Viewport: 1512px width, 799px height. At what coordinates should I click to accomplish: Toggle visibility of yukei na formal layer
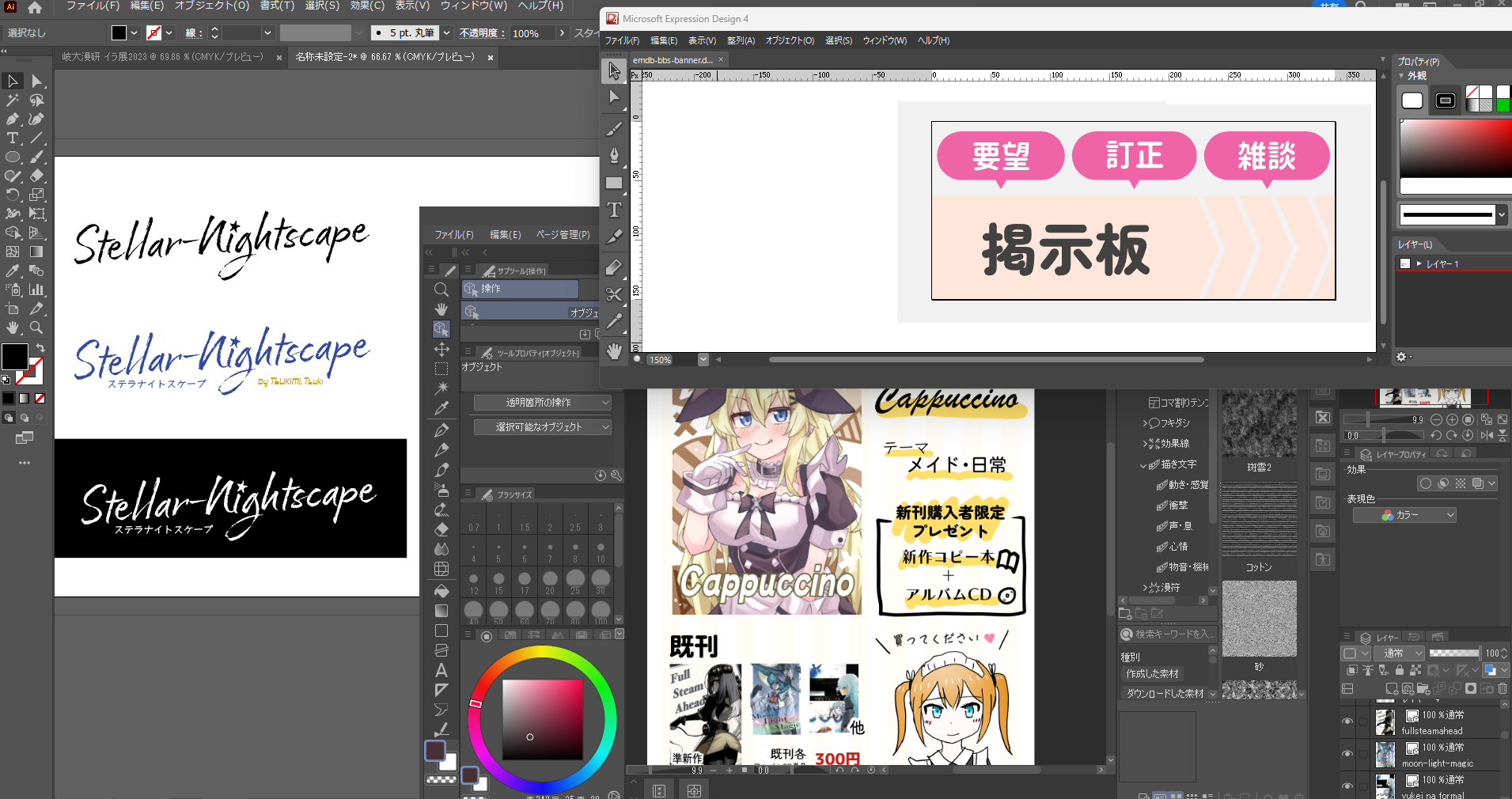pos(1347,786)
